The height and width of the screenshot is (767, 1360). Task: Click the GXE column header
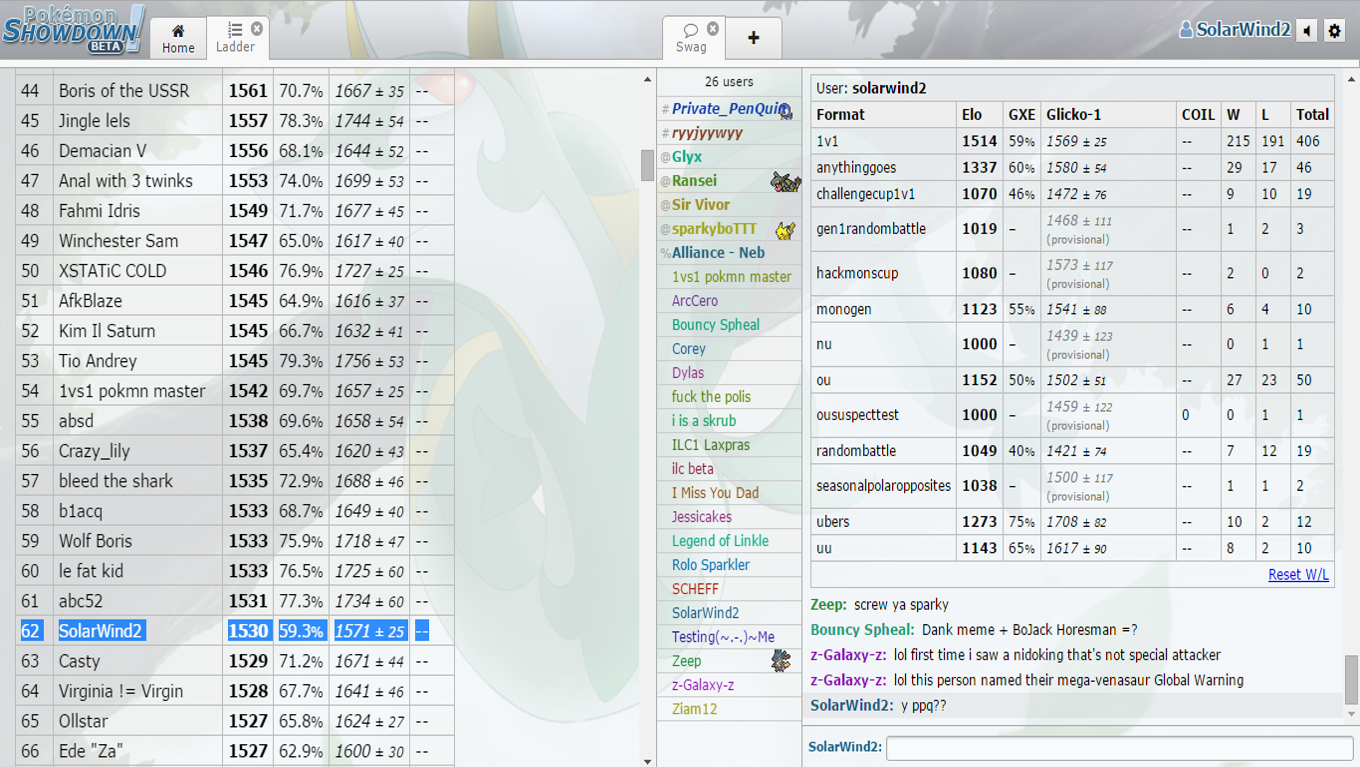(x=1022, y=115)
